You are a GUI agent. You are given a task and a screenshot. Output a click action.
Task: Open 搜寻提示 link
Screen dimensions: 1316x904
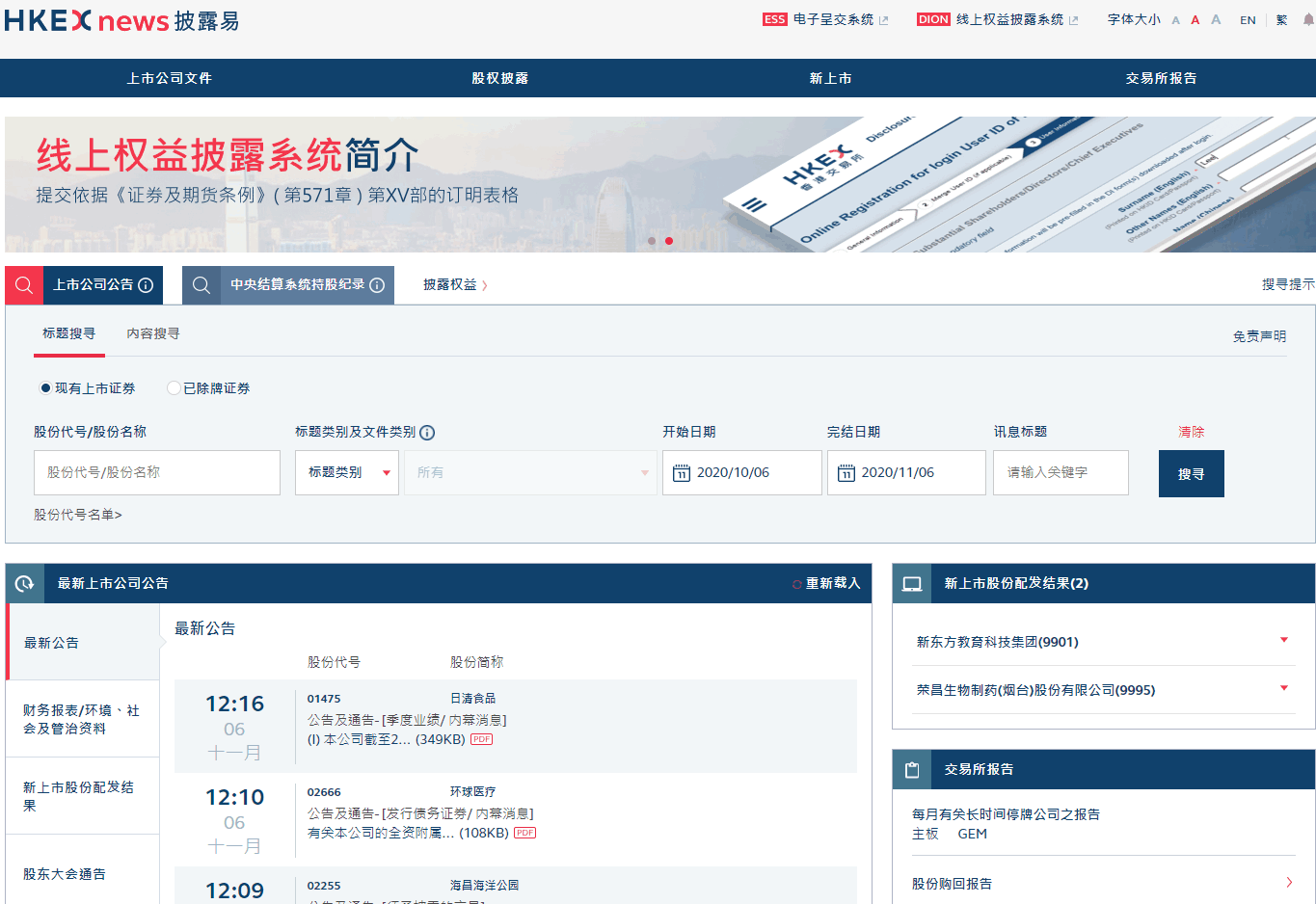coord(1288,284)
